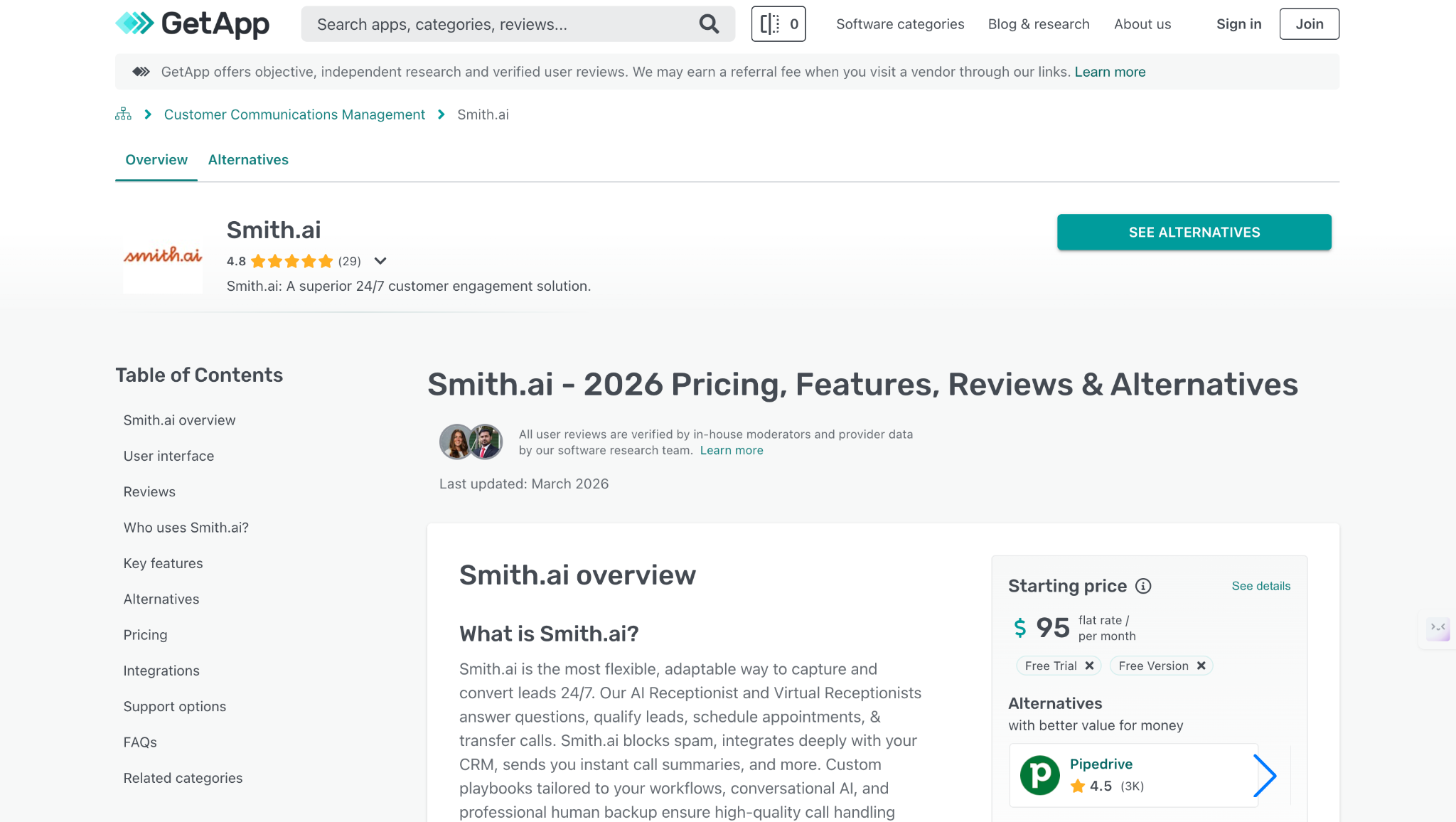Open the Pipedrive alternative link
The width and height of the screenshot is (1456, 822).
tap(1101, 764)
